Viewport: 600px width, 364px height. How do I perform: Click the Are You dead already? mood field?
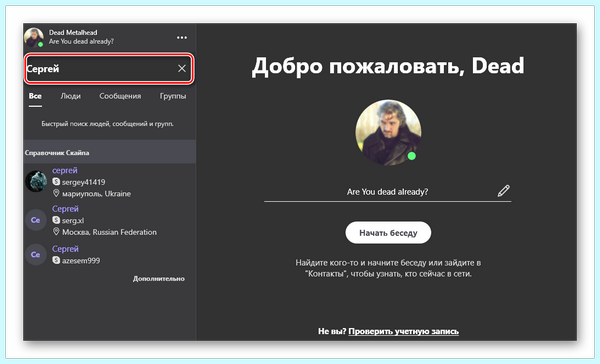coord(388,192)
